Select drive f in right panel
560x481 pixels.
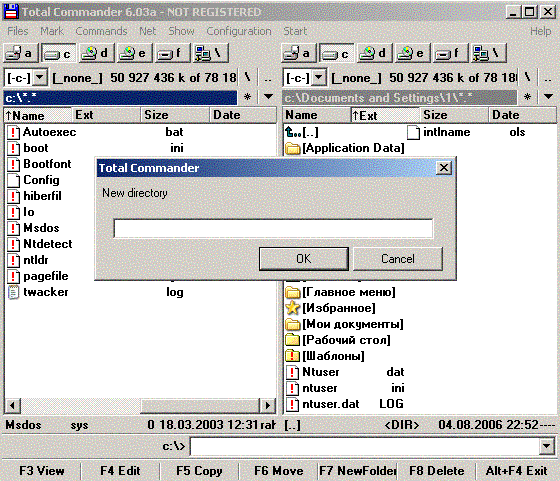[450, 54]
